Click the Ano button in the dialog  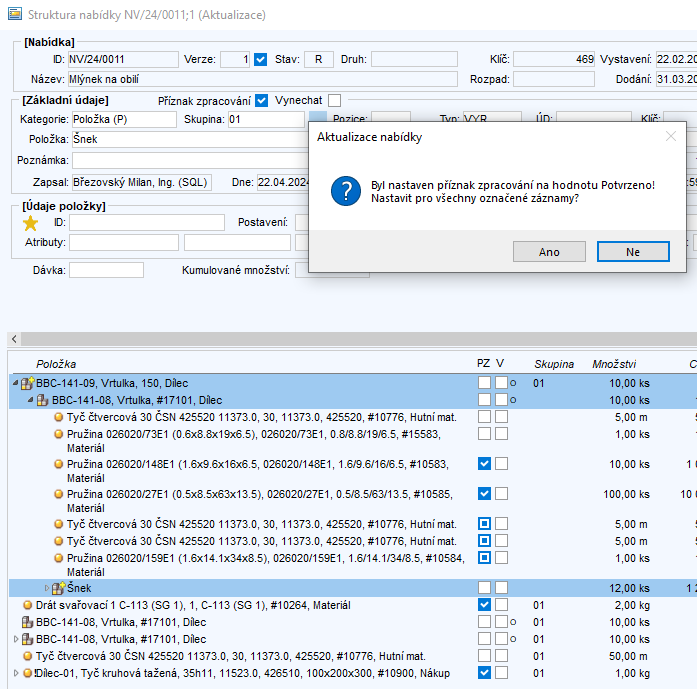point(549,252)
